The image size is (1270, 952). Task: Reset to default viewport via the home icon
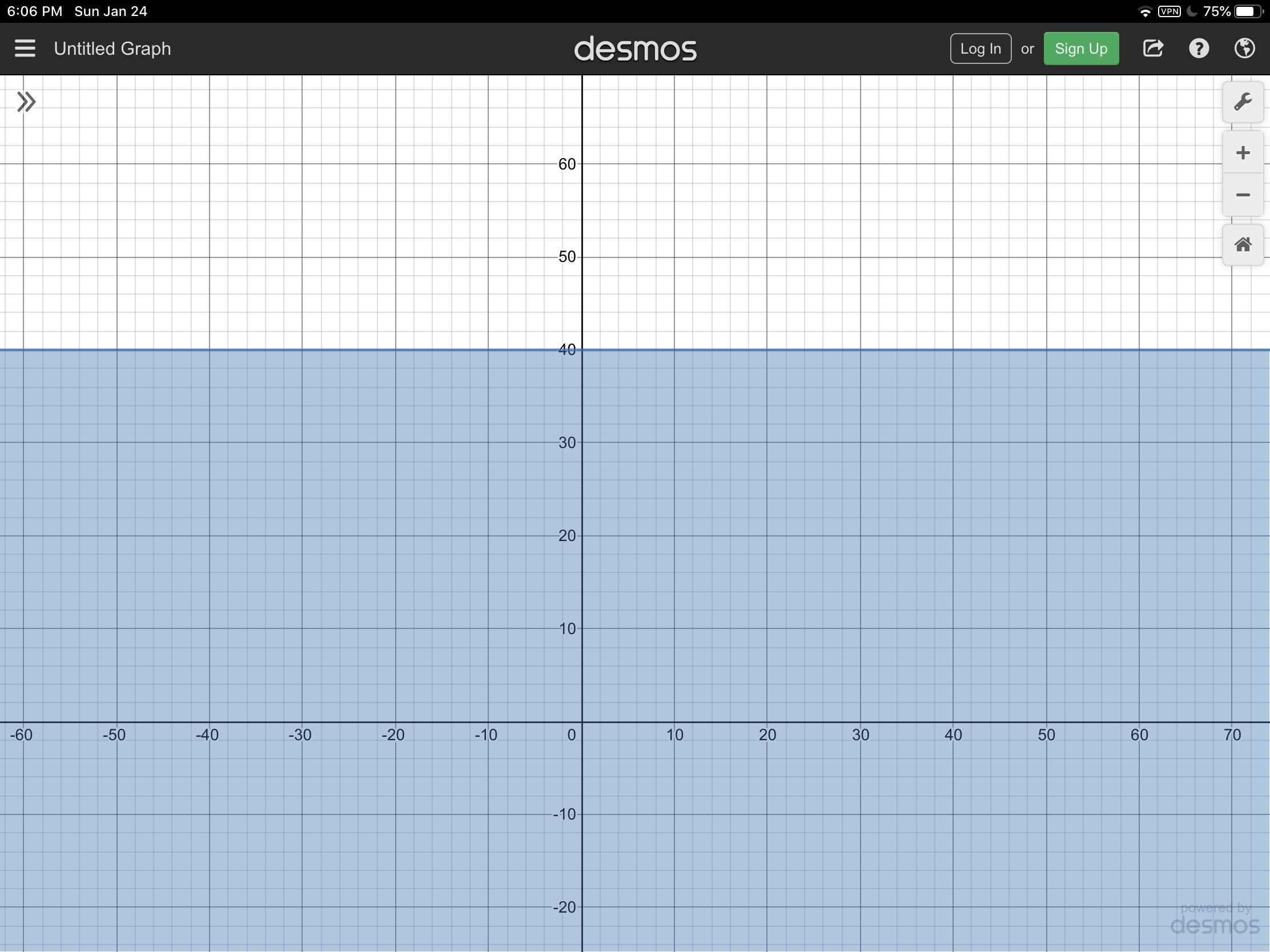pyautogui.click(x=1243, y=245)
